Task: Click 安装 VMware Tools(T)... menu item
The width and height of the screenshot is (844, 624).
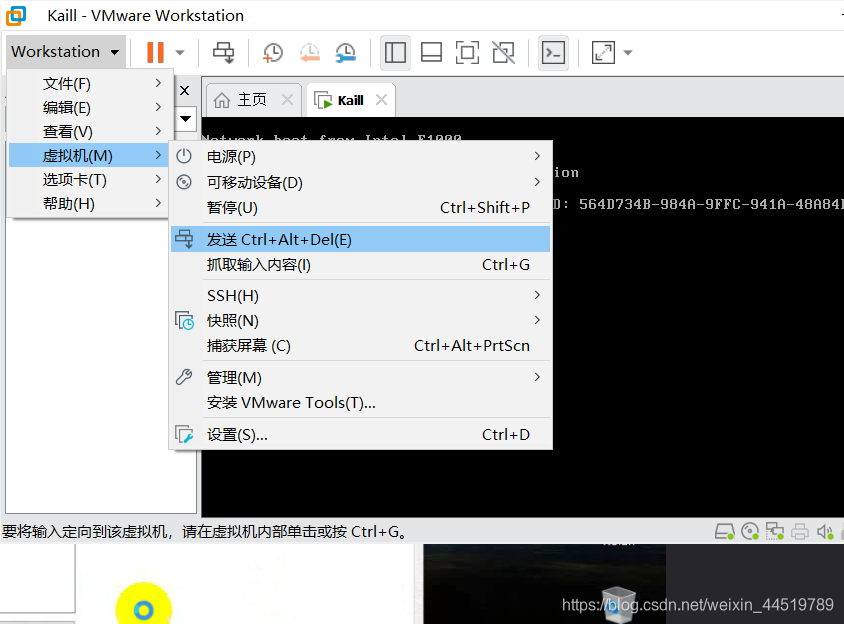Action: click(361, 402)
